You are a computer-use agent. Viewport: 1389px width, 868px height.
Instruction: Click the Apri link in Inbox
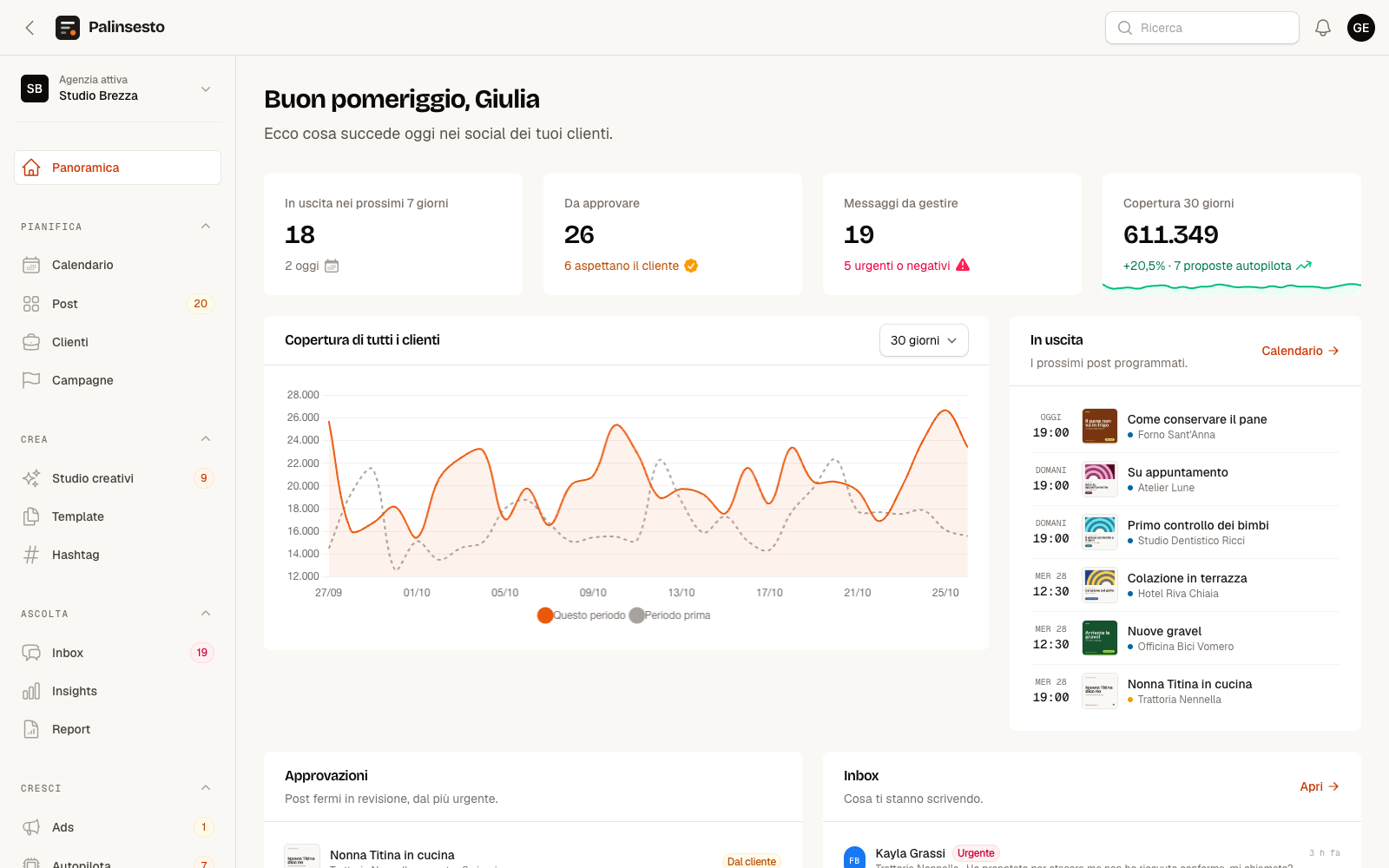[1320, 786]
